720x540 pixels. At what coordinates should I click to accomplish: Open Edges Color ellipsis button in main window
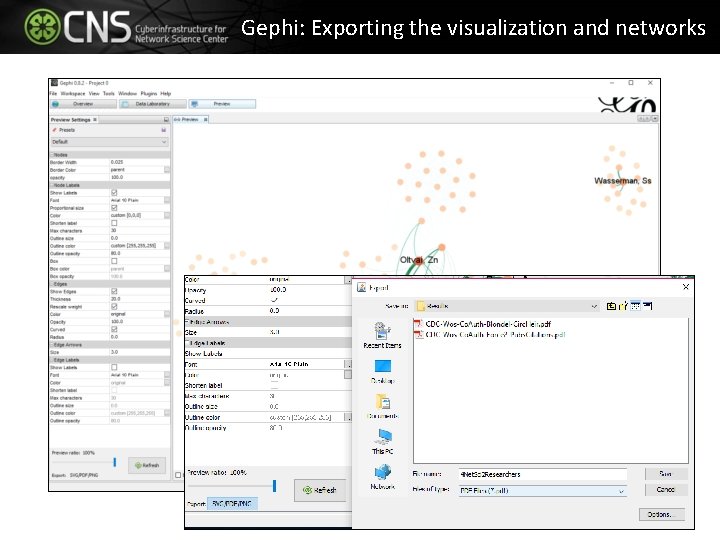click(167, 314)
